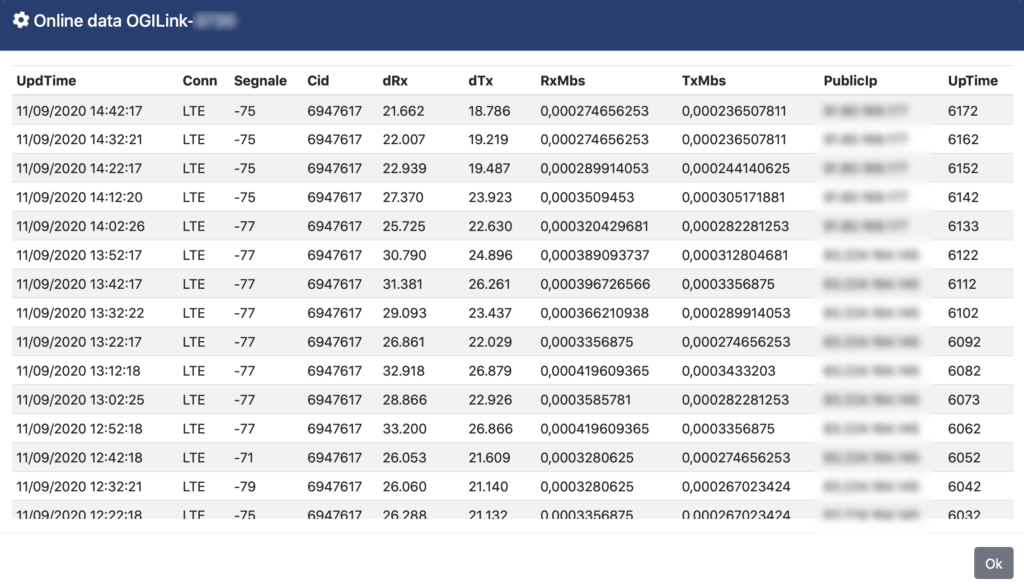Click the UpTime value 6152
Image resolution: width=1024 pixels, height=584 pixels.
click(963, 169)
